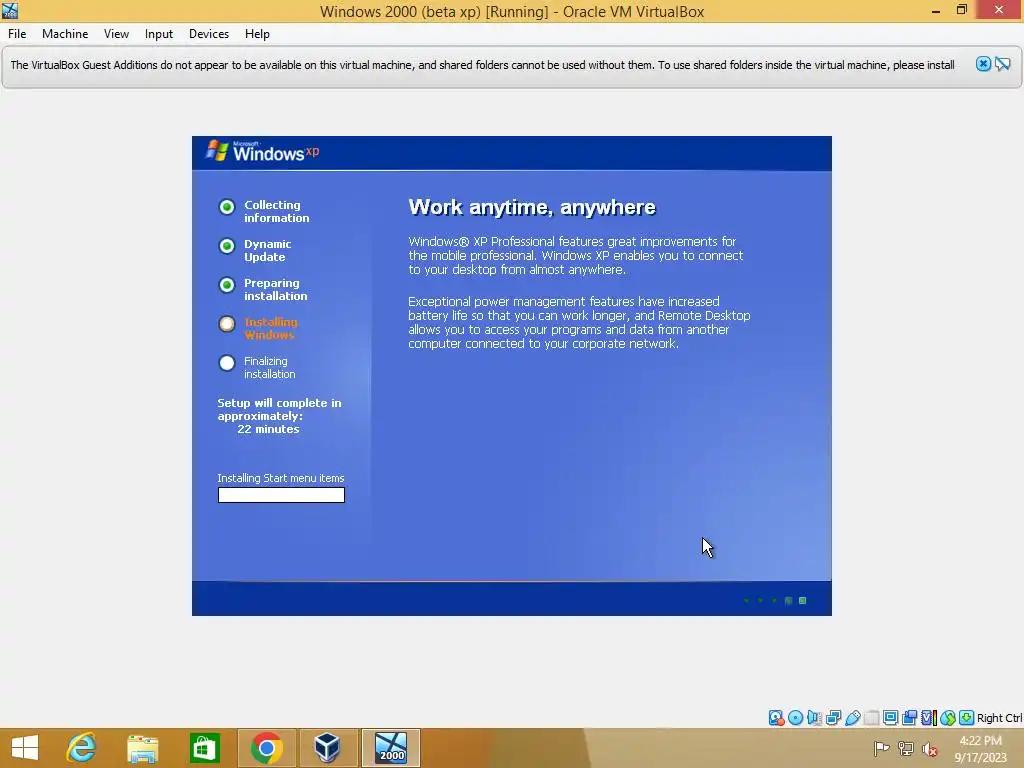Click the muted volume tray icon

click(930, 749)
